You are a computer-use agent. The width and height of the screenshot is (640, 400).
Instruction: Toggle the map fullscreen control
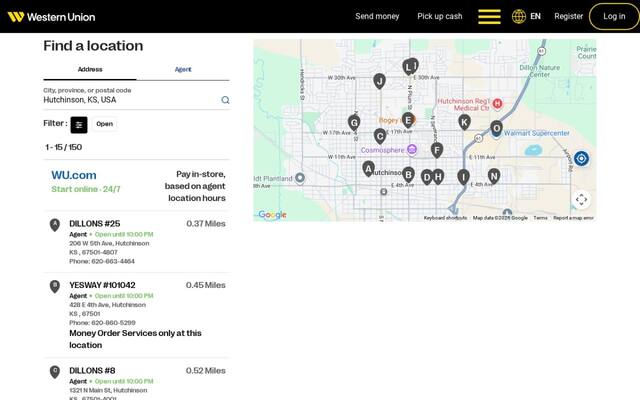click(x=581, y=199)
